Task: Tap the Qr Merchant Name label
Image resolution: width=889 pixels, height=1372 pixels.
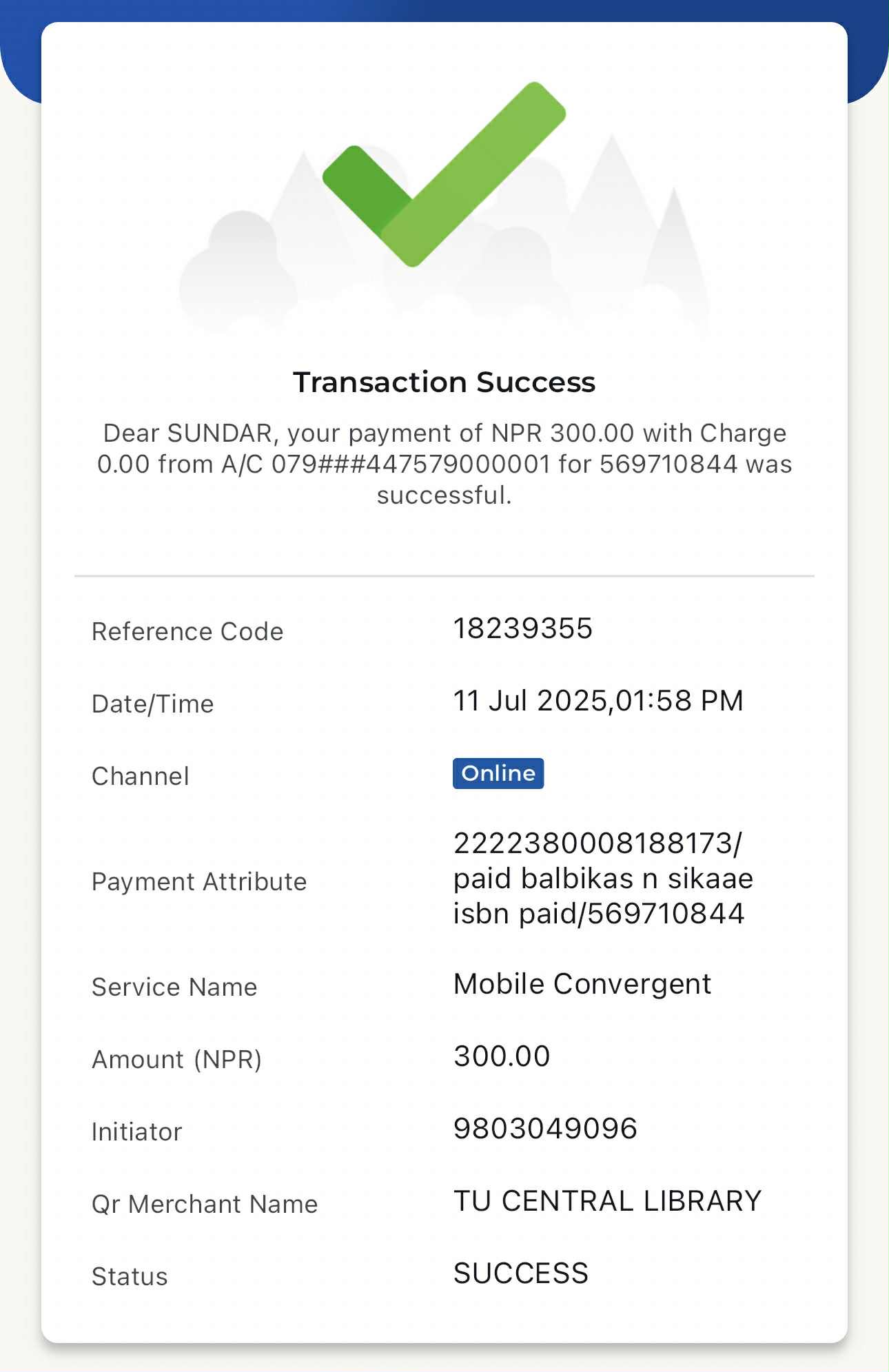Action: pyautogui.click(x=205, y=1205)
